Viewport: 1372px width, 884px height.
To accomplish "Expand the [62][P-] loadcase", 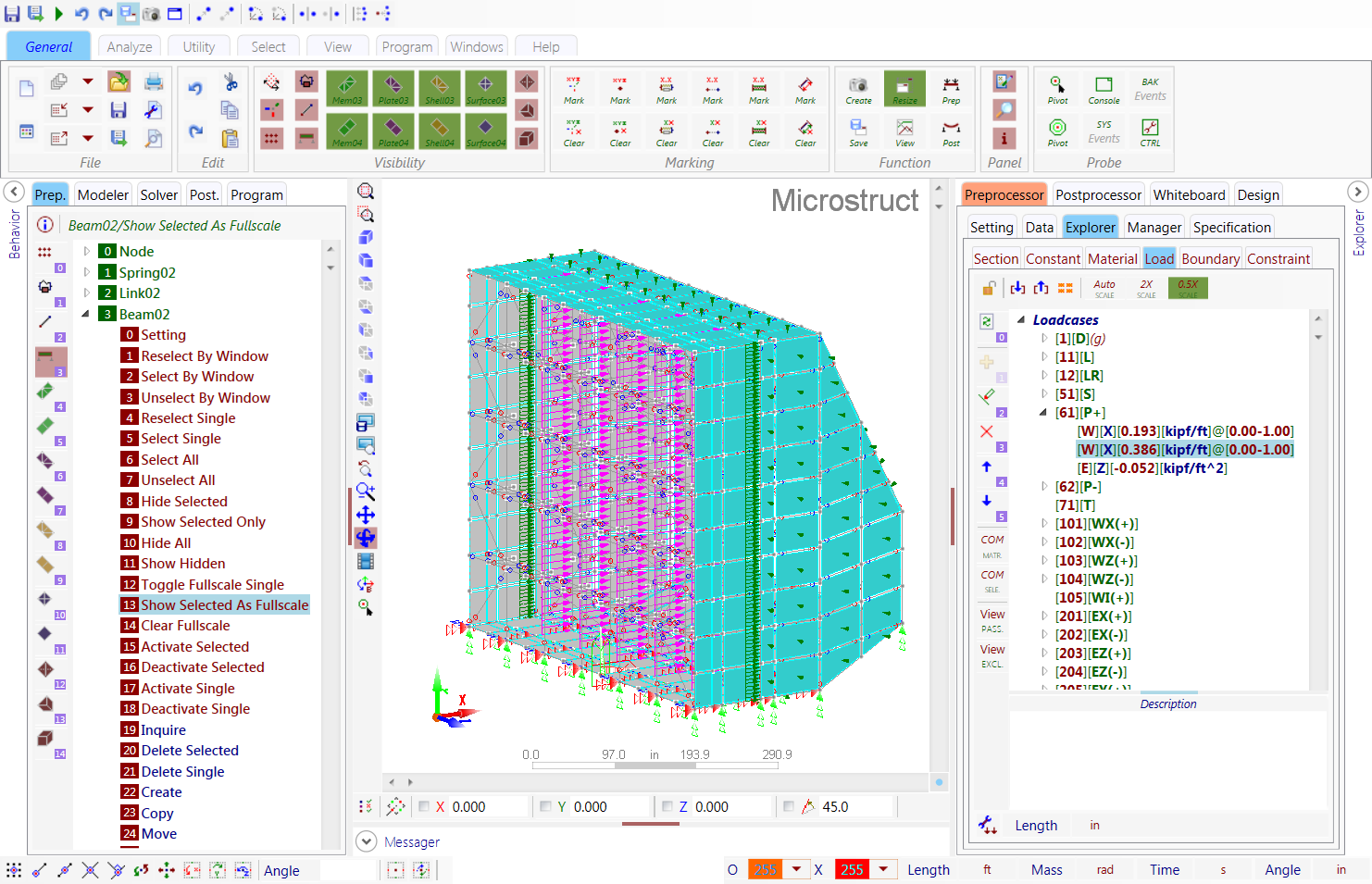I will 1044,486.
